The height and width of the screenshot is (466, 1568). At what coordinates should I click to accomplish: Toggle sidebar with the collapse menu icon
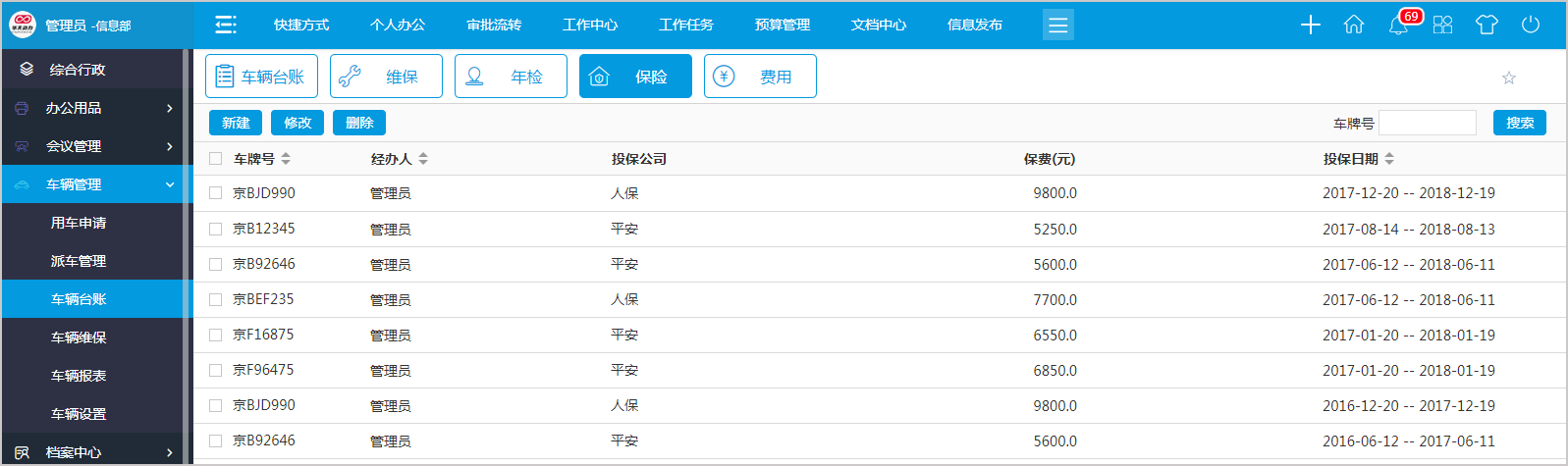point(226,26)
